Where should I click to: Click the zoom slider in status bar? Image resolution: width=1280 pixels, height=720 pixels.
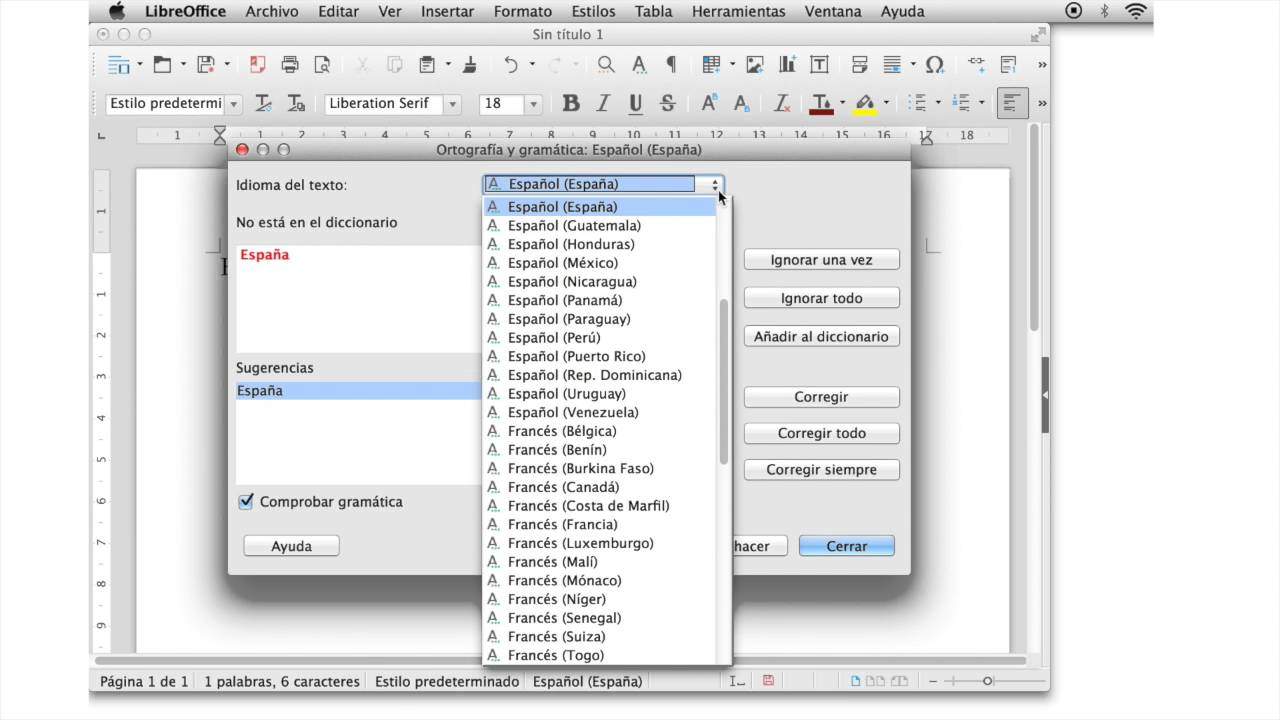click(x=986, y=681)
